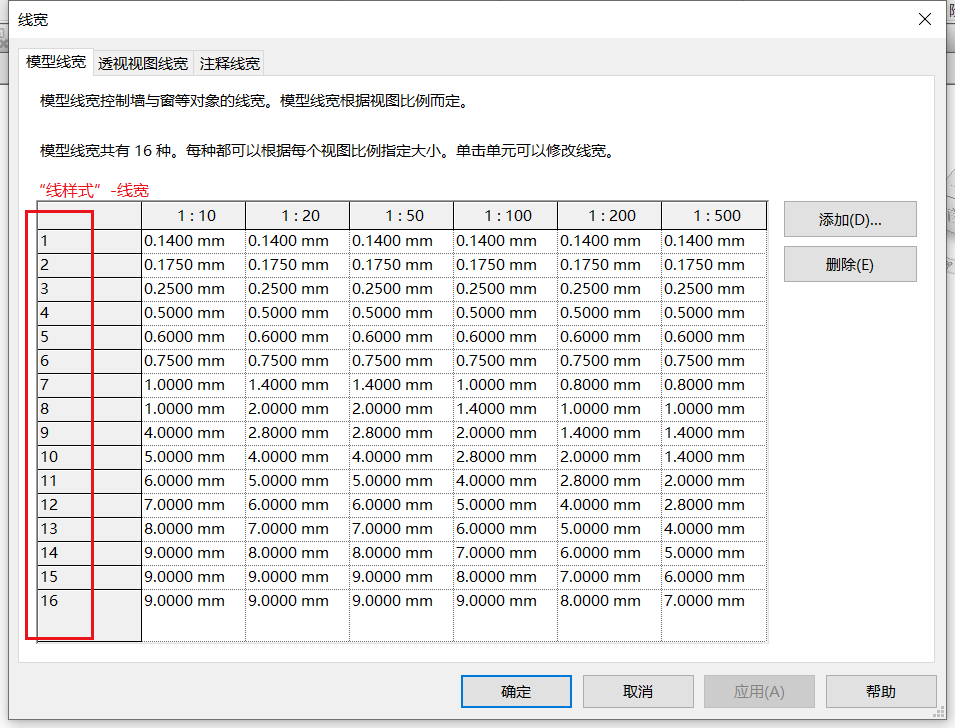Click row 14 value 9.0000 mm under 1 : 10
Screen dimensions: 955x728
(x=194, y=553)
